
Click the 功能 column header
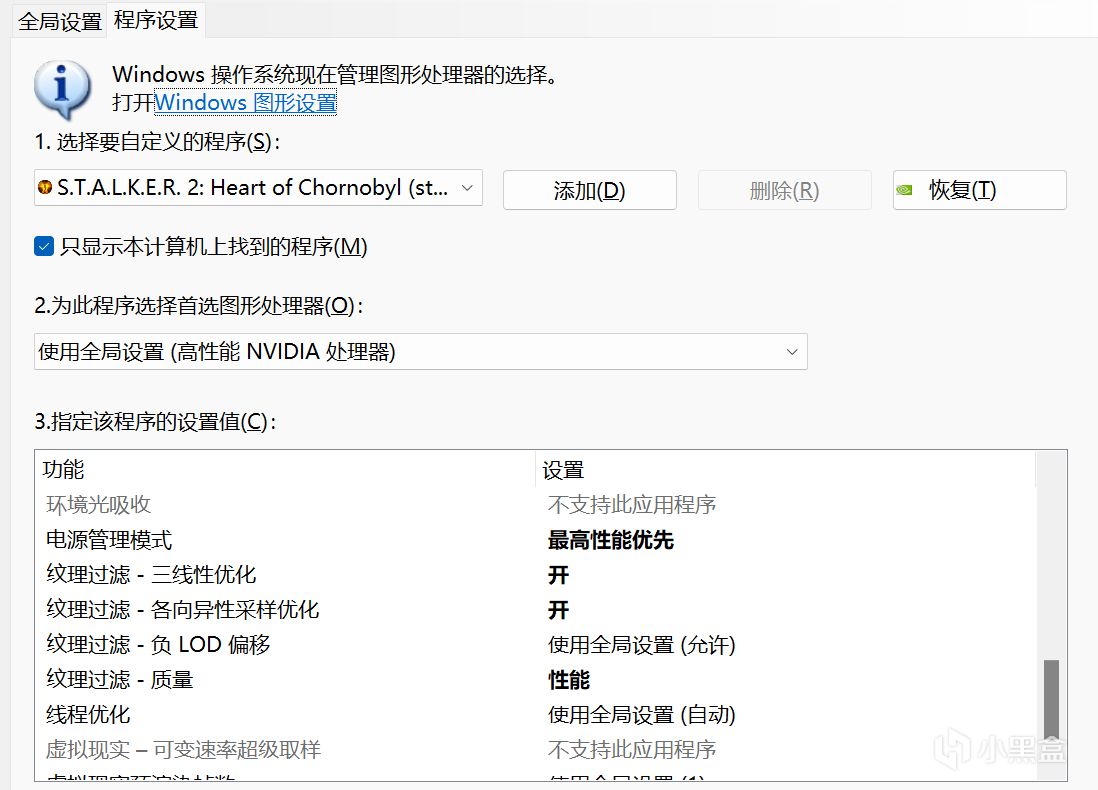[64, 469]
